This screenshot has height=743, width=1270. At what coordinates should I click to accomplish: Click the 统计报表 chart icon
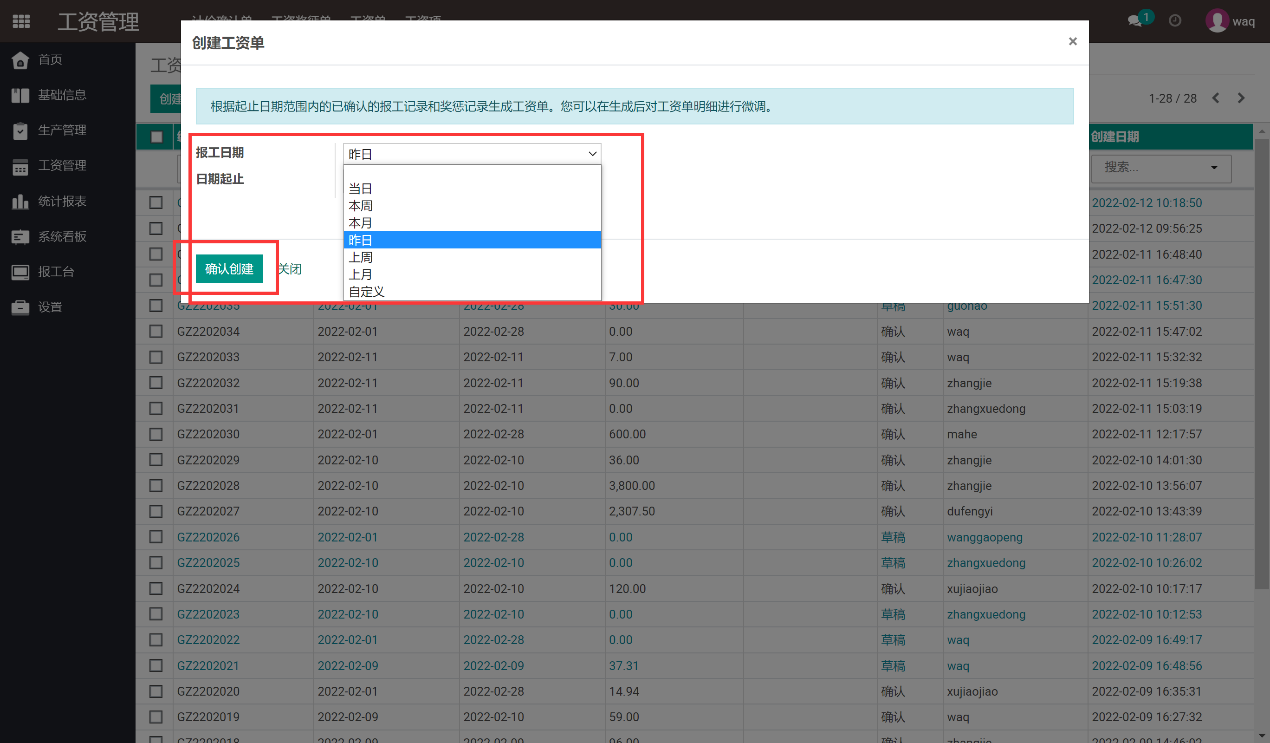(20, 202)
